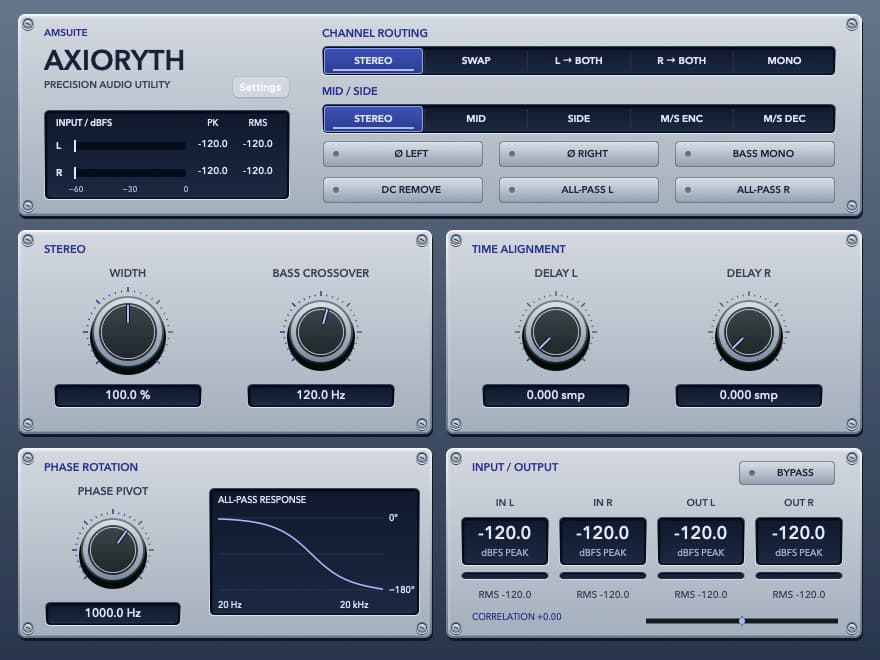
Task: Click the CORRELATION +0.00 label
Action: click(516, 617)
